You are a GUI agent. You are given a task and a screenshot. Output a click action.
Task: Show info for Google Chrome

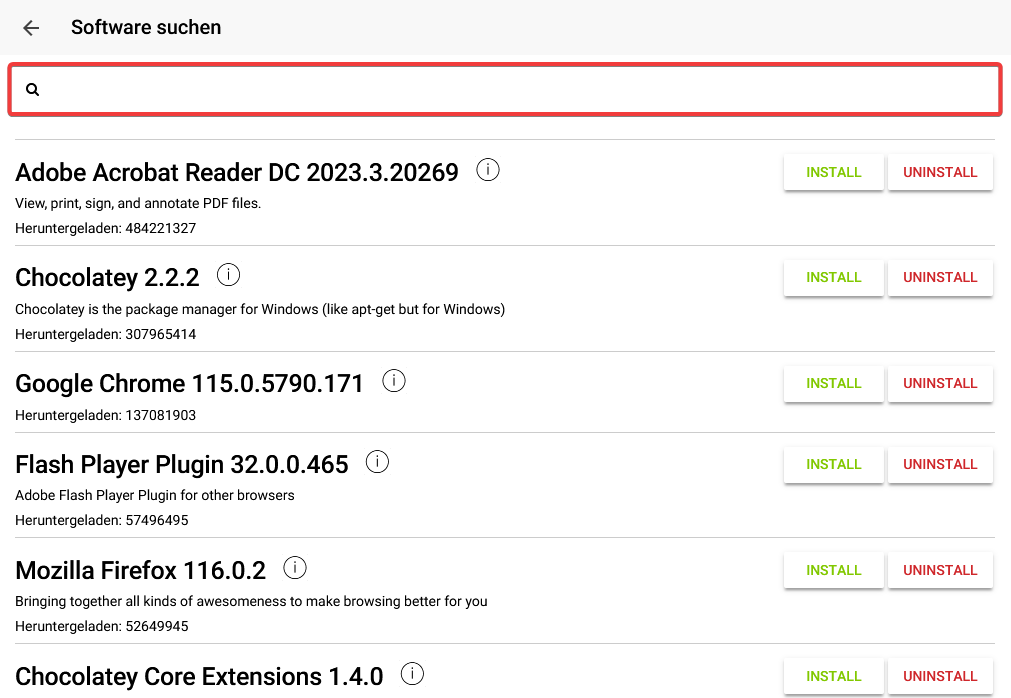point(394,381)
